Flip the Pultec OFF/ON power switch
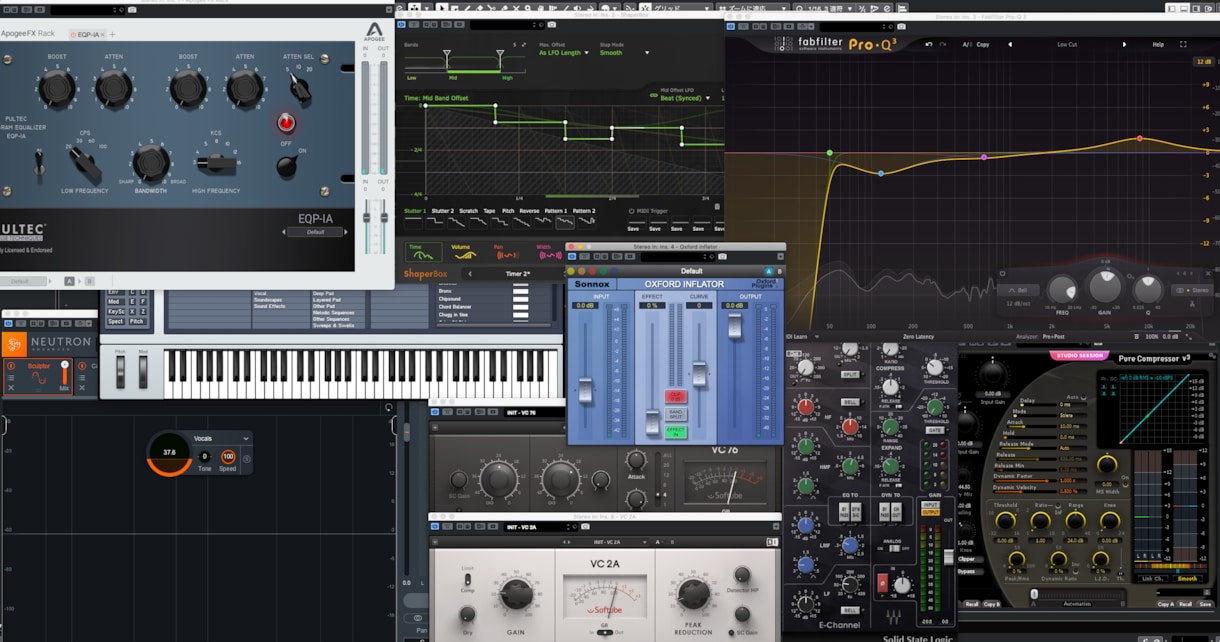1220x642 pixels. (x=287, y=167)
